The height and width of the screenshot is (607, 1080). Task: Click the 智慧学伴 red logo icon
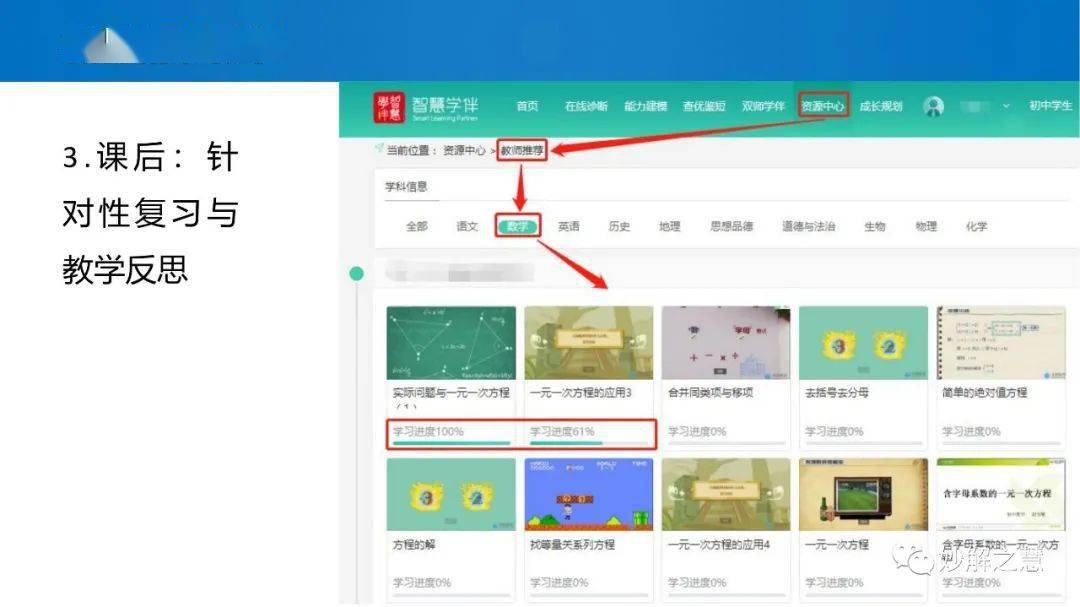(x=389, y=107)
